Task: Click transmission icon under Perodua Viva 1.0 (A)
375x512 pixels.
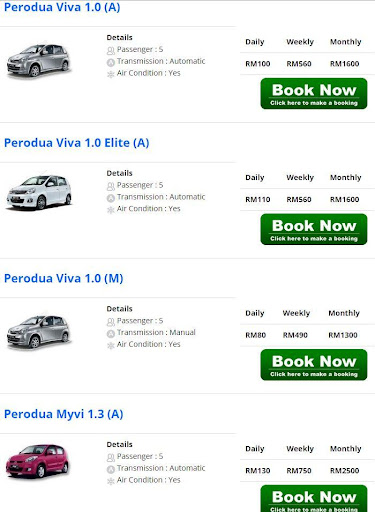Action: [111, 62]
